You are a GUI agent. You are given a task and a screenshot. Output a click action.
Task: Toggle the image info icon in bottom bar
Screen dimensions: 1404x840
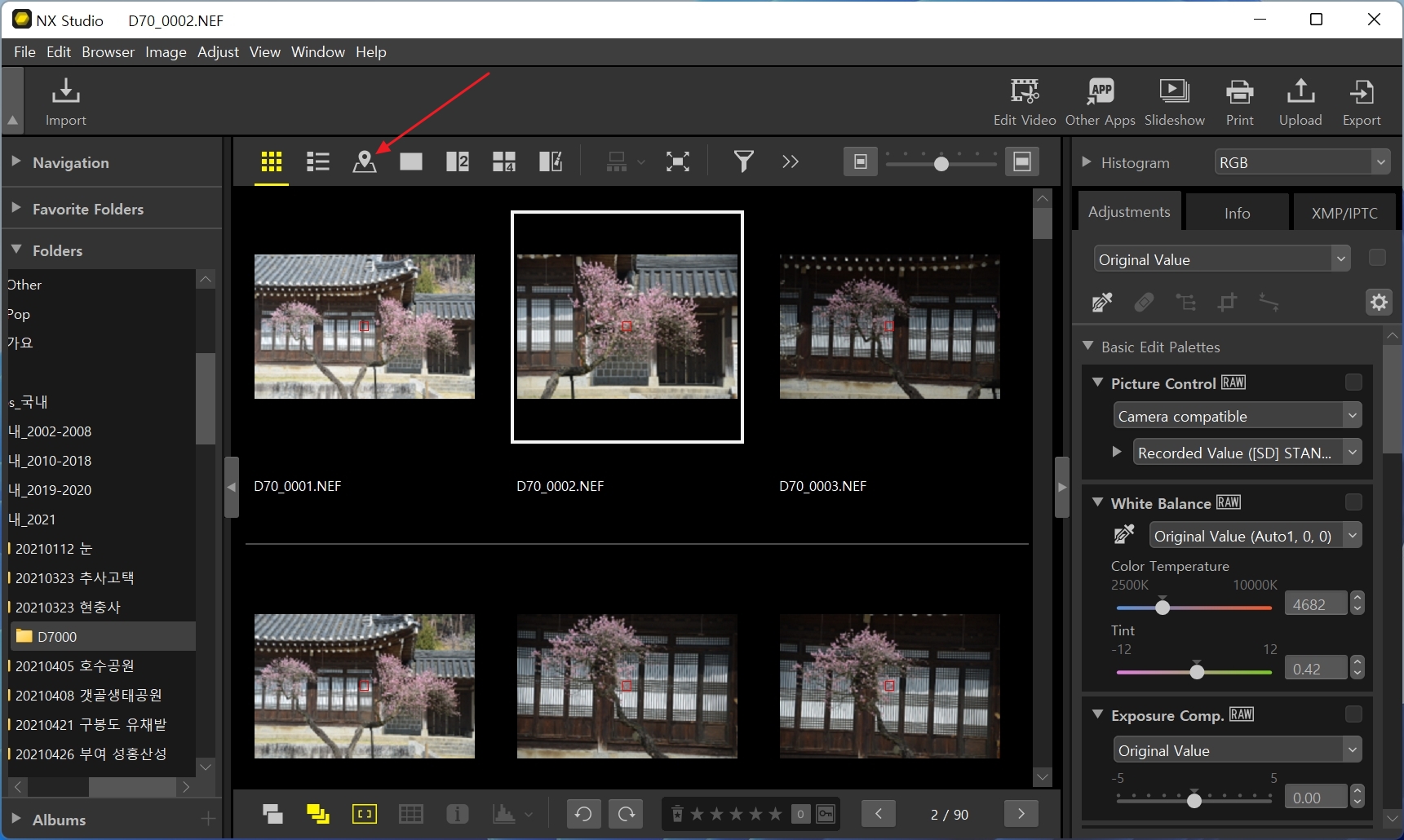[458, 814]
